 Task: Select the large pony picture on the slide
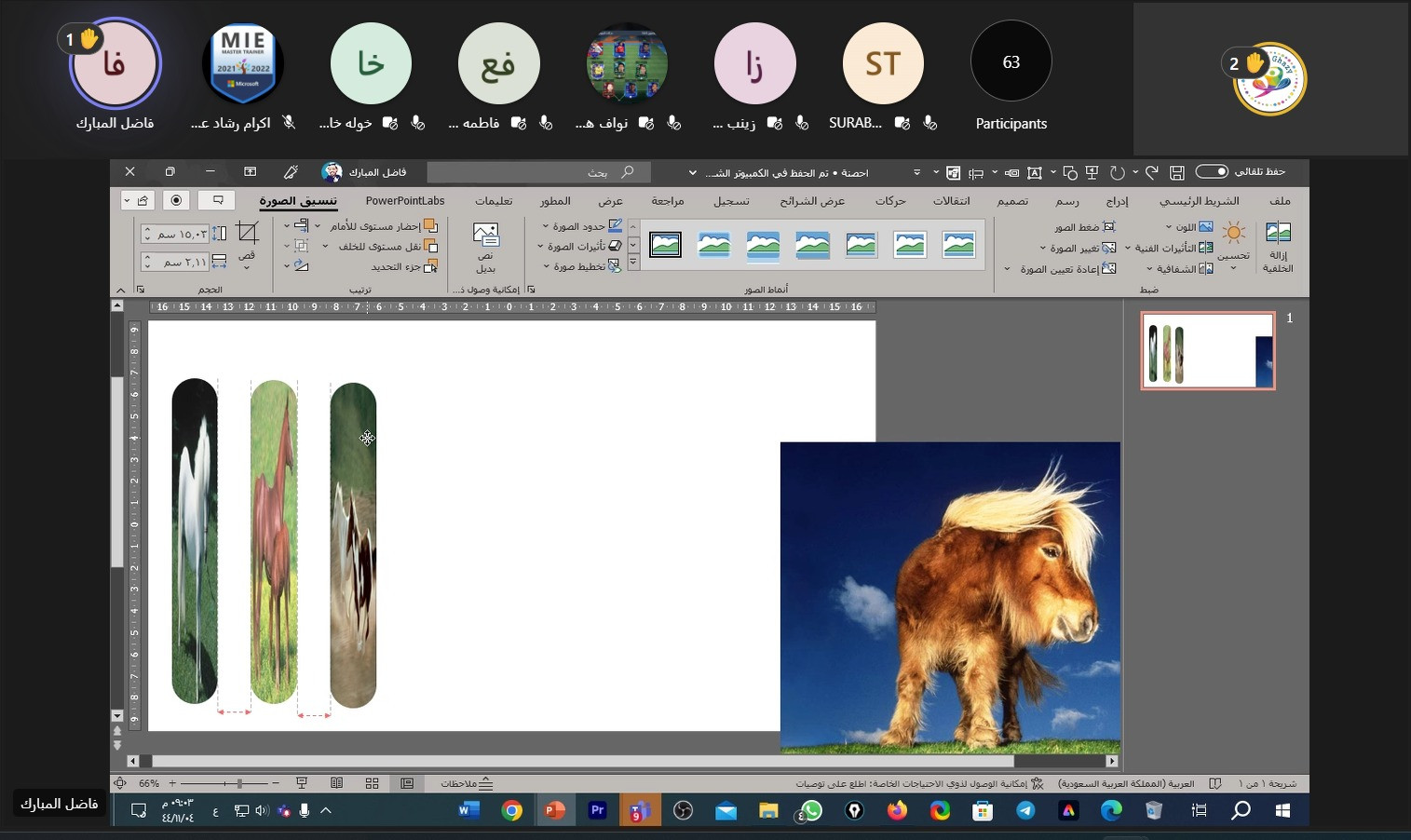(x=950, y=596)
